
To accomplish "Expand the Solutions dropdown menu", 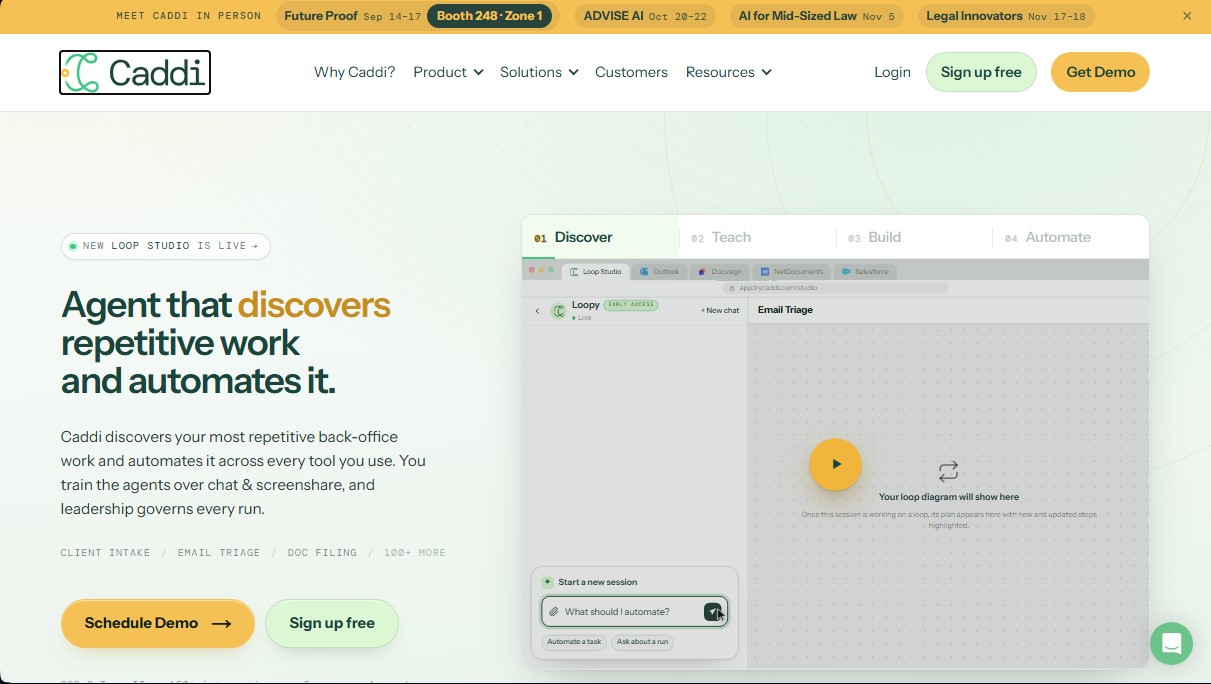I will (x=539, y=72).
